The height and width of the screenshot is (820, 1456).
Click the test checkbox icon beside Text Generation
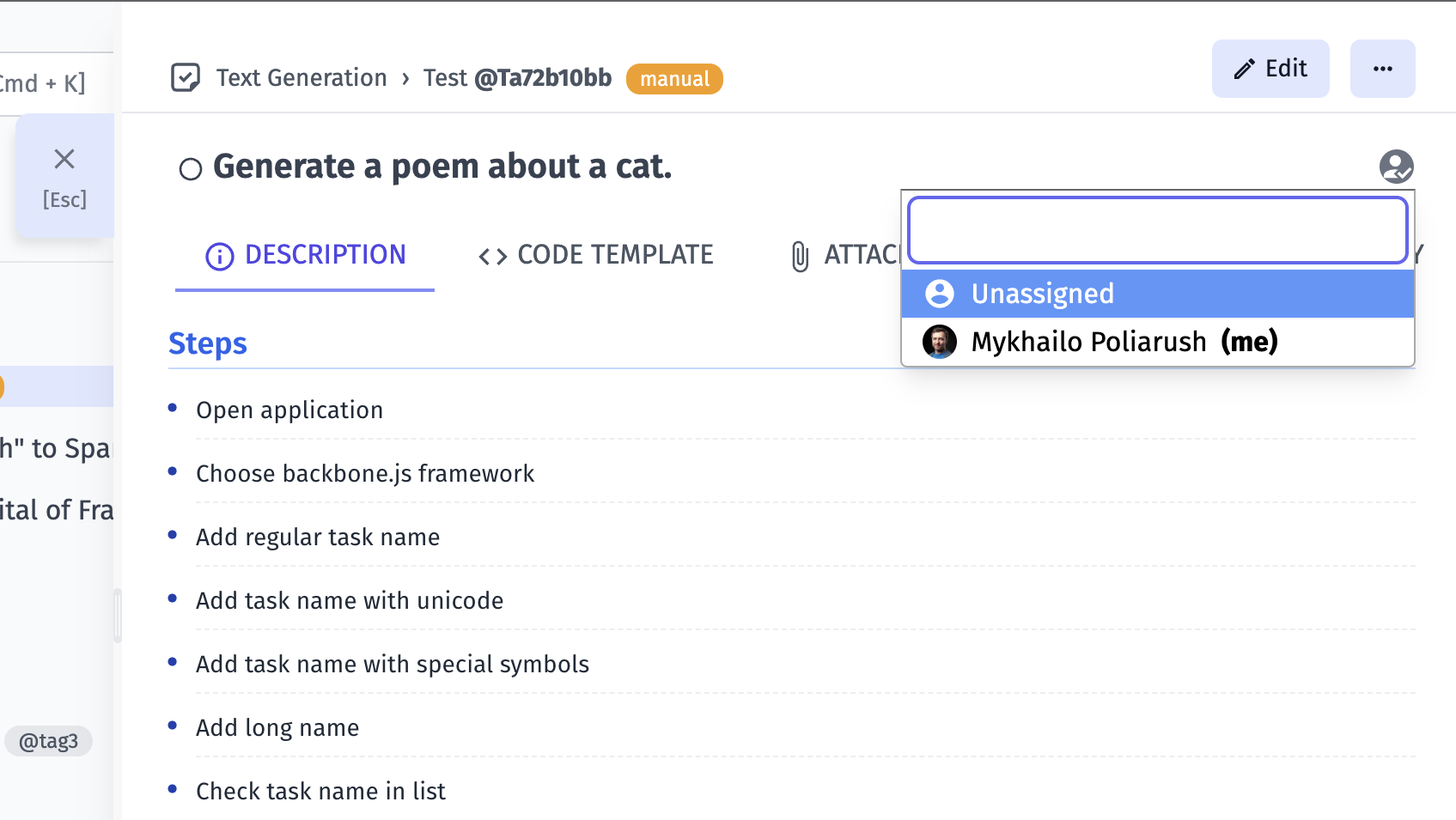(186, 78)
